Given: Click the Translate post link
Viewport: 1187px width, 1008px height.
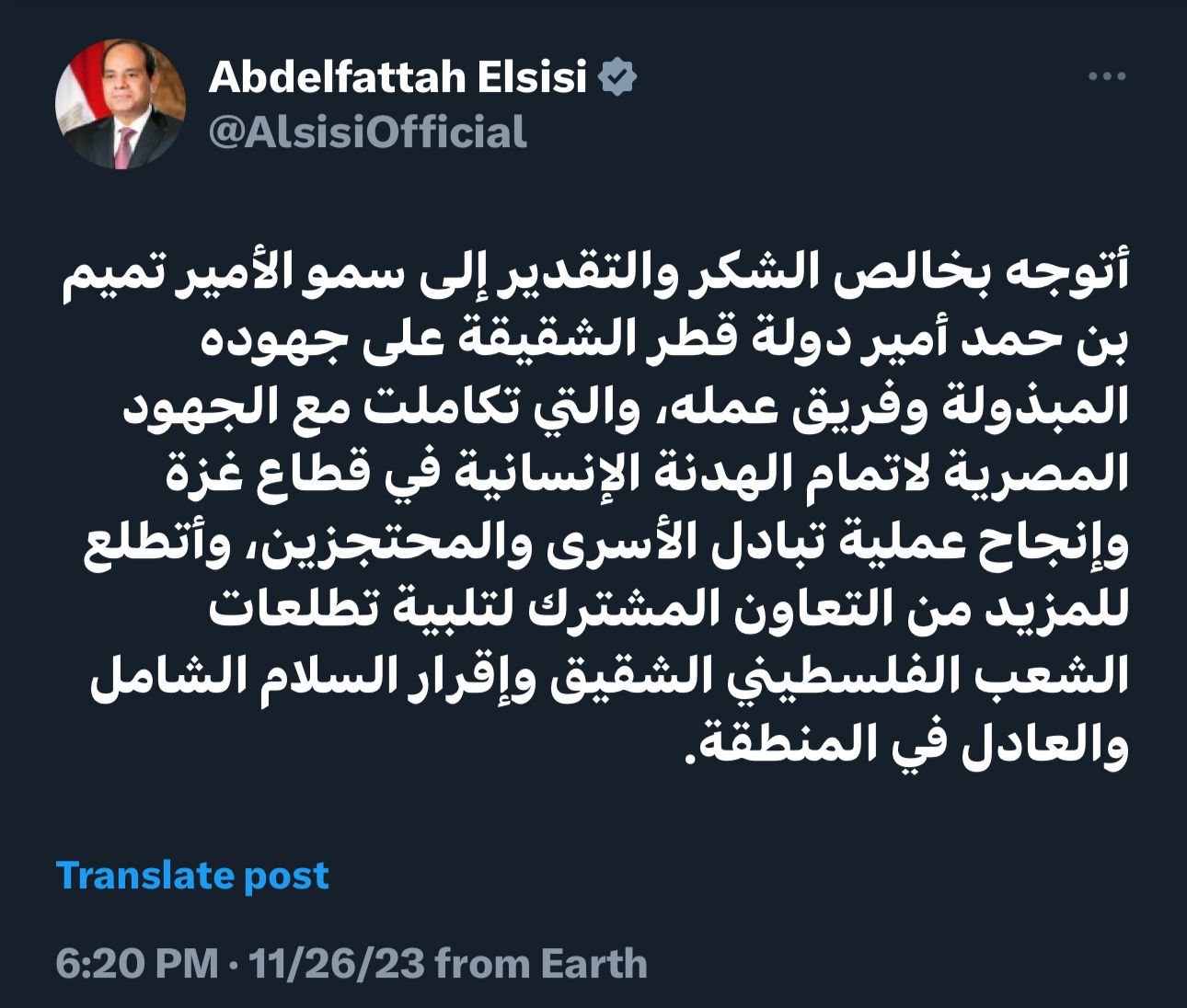Looking at the screenshot, I should tap(192, 876).
